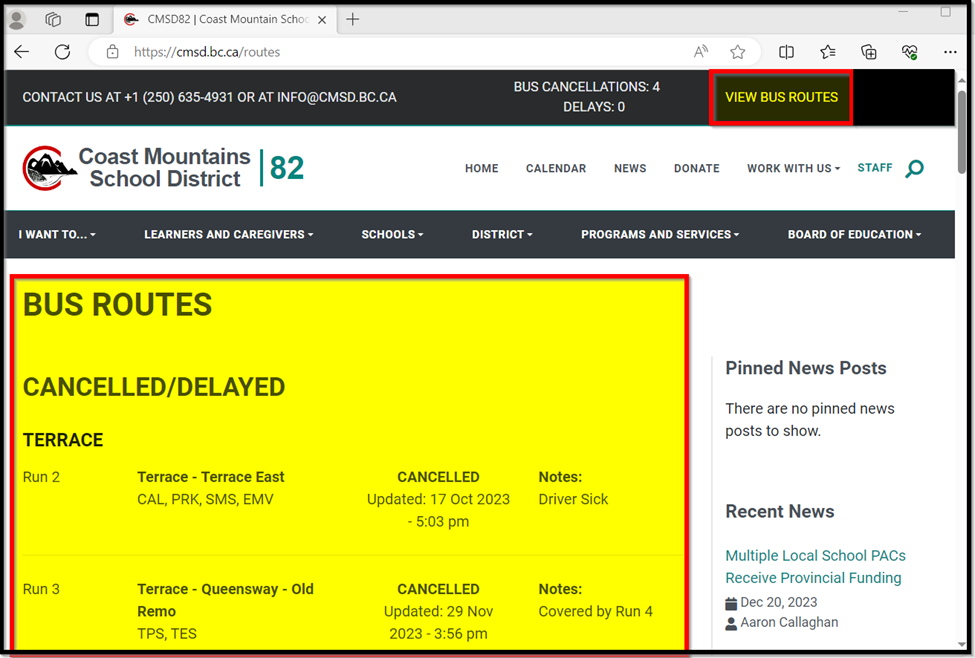Screen dimensions: 975x658
Task: Open the split screen icon
Action: pos(787,52)
